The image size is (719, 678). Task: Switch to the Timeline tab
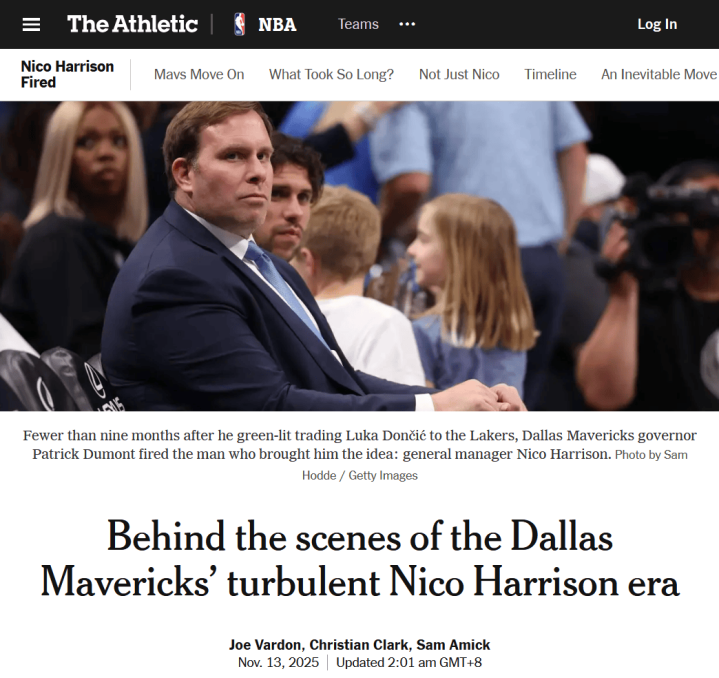click(x=550, y=74)
